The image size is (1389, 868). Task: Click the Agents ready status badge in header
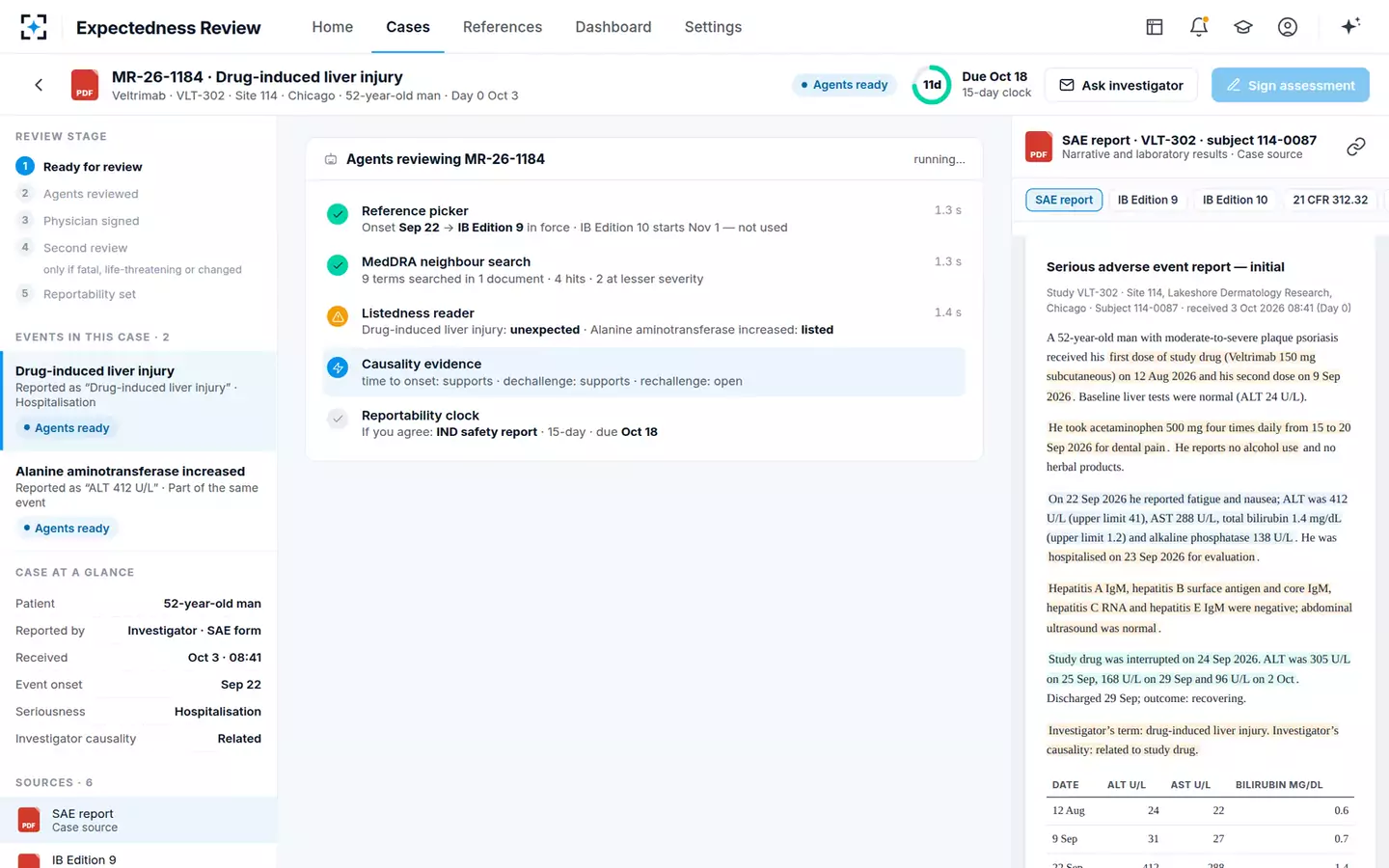click(x=844, y=85)
